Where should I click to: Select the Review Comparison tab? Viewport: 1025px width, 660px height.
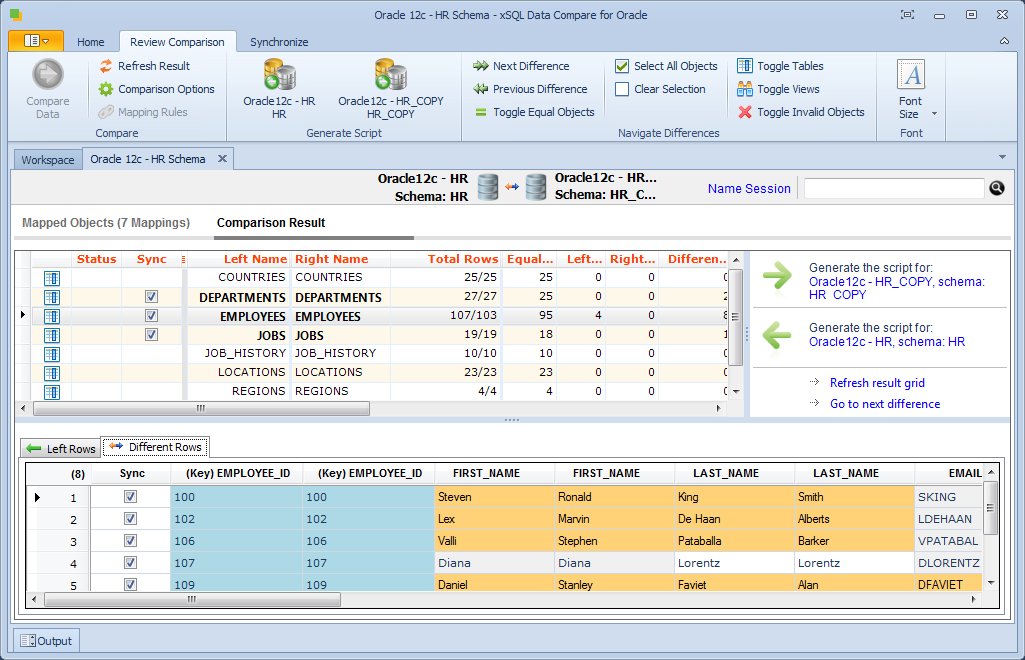pyautogui.click(x=177, y=42)
